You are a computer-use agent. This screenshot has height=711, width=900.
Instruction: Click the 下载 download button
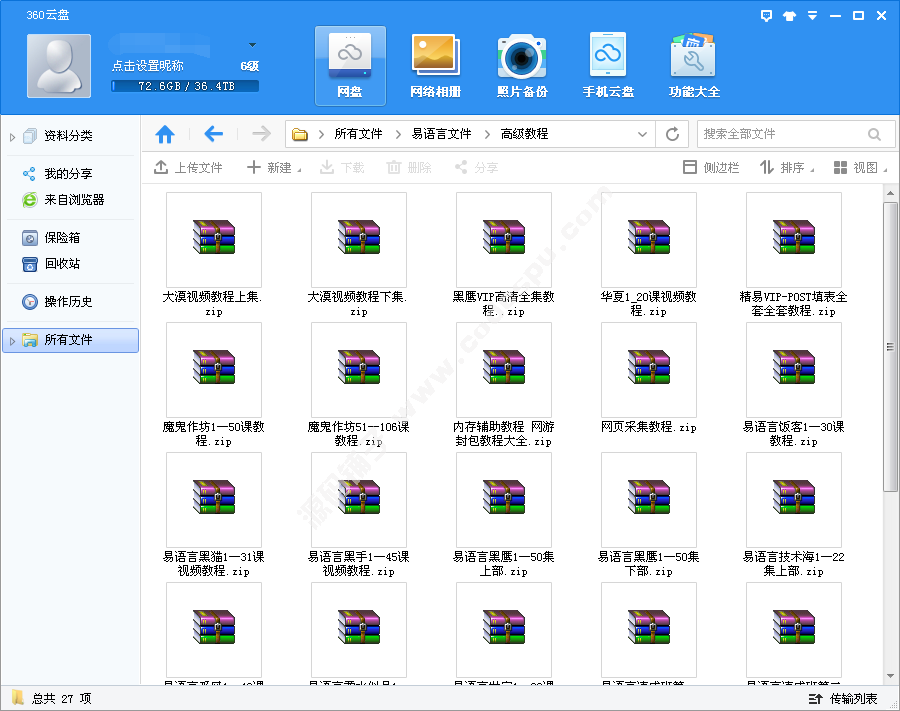(x=342, y=168)
